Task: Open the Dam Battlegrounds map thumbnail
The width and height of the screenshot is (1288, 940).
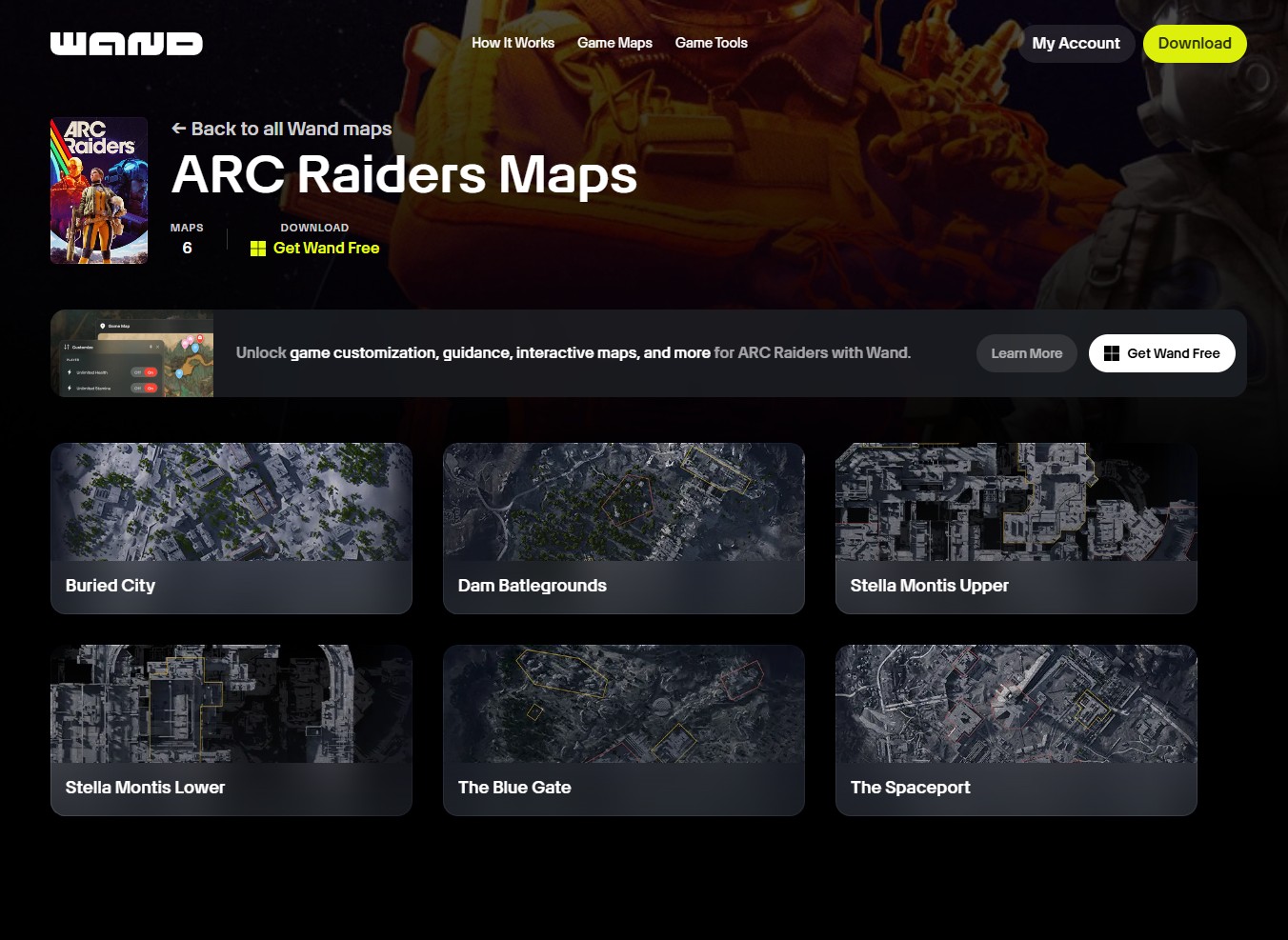Action: [624, 502]
